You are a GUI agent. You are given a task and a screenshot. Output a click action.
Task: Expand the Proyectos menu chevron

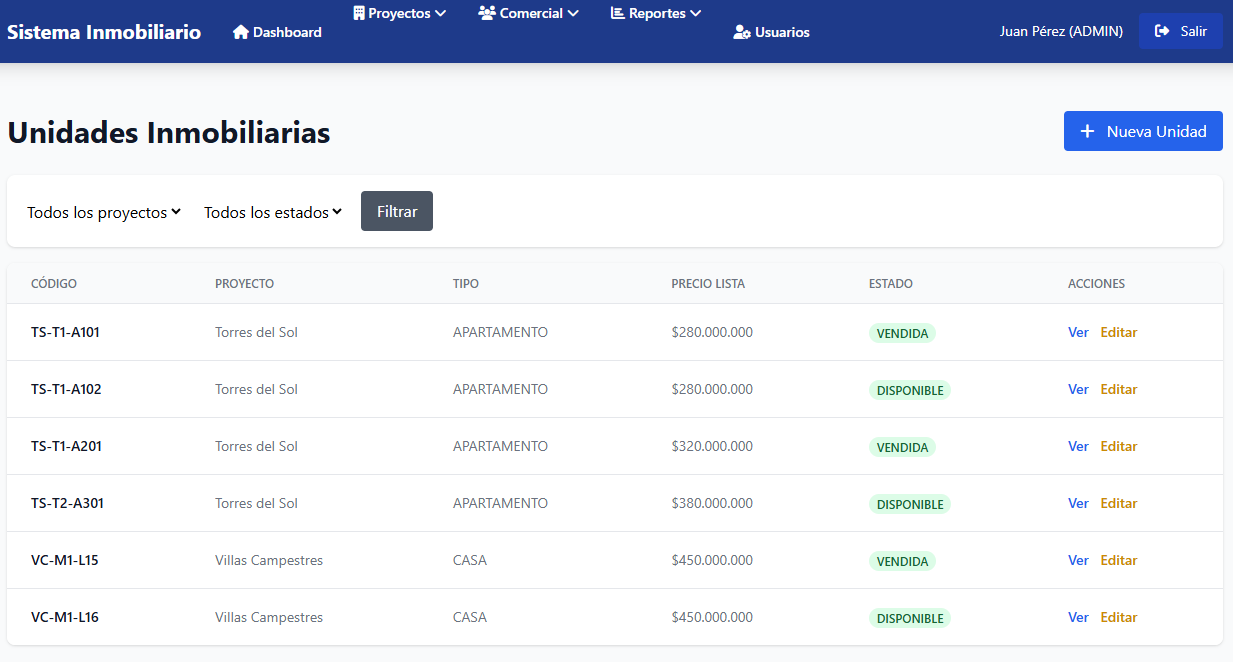coord(440,13)
